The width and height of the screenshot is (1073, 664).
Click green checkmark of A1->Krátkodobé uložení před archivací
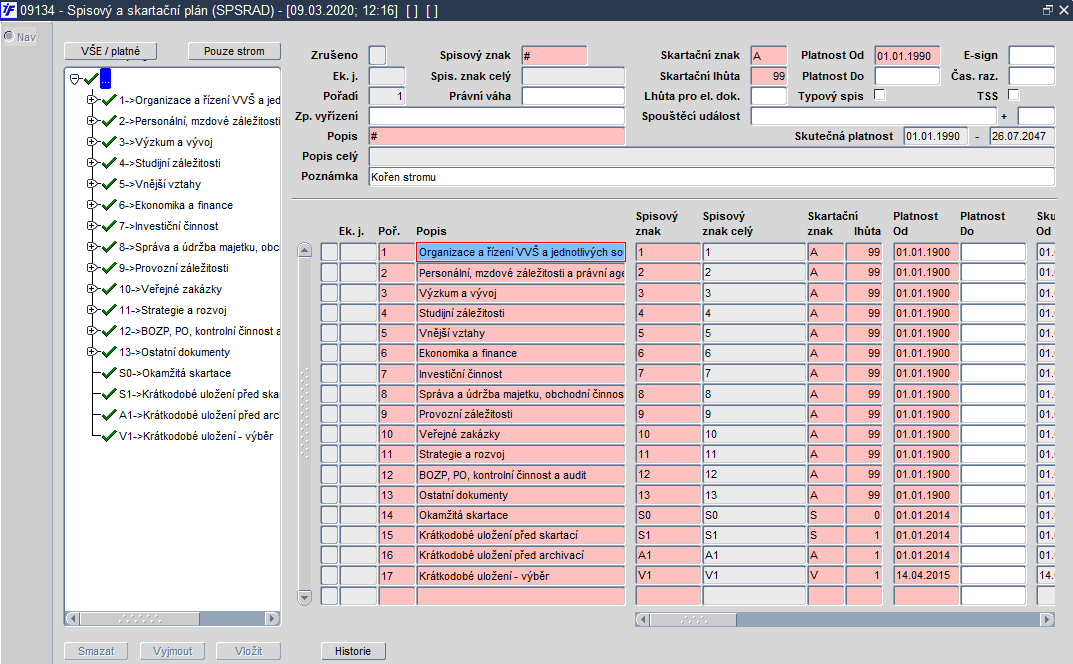click(x=109, y=415)
